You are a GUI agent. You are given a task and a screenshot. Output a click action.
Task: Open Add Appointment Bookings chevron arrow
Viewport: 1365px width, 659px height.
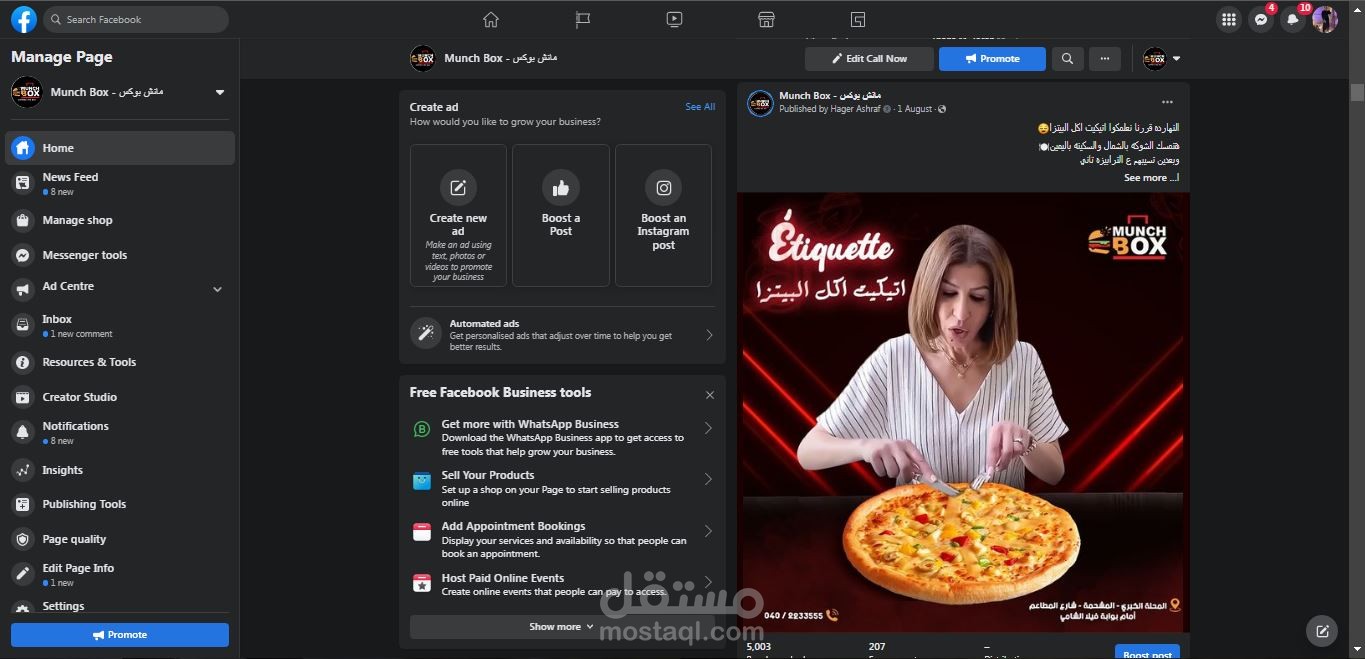click(x=708, y=531)
